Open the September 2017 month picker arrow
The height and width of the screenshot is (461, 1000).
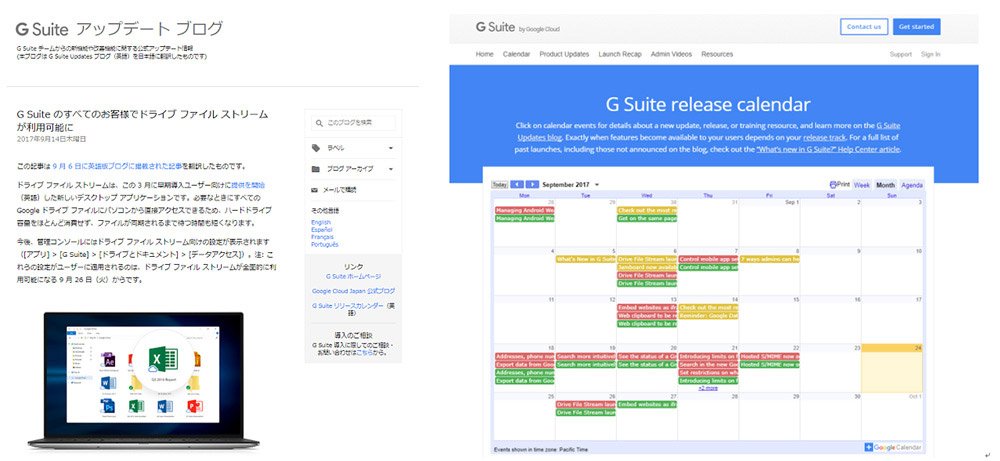pyautogui.click(x=596, y=186)
